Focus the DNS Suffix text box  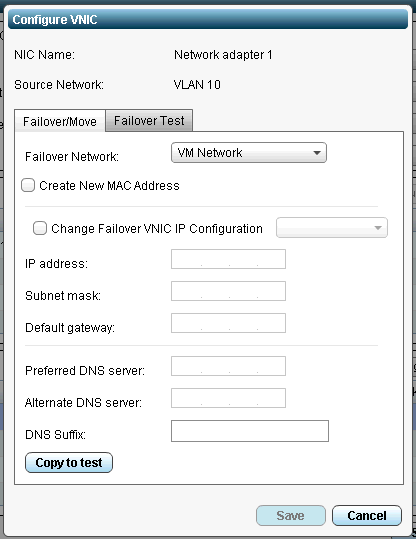pos(250,431)
